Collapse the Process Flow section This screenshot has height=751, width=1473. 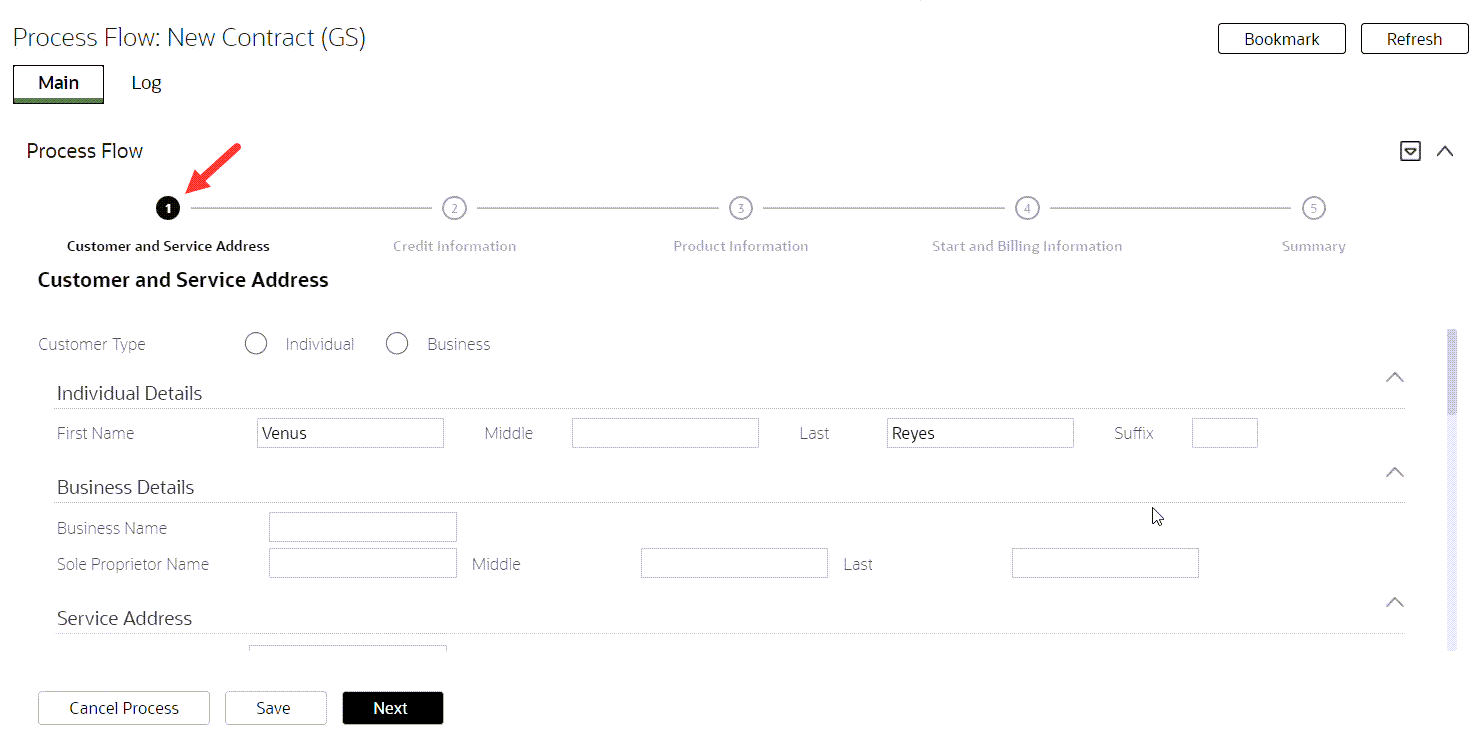(1444, 152)
